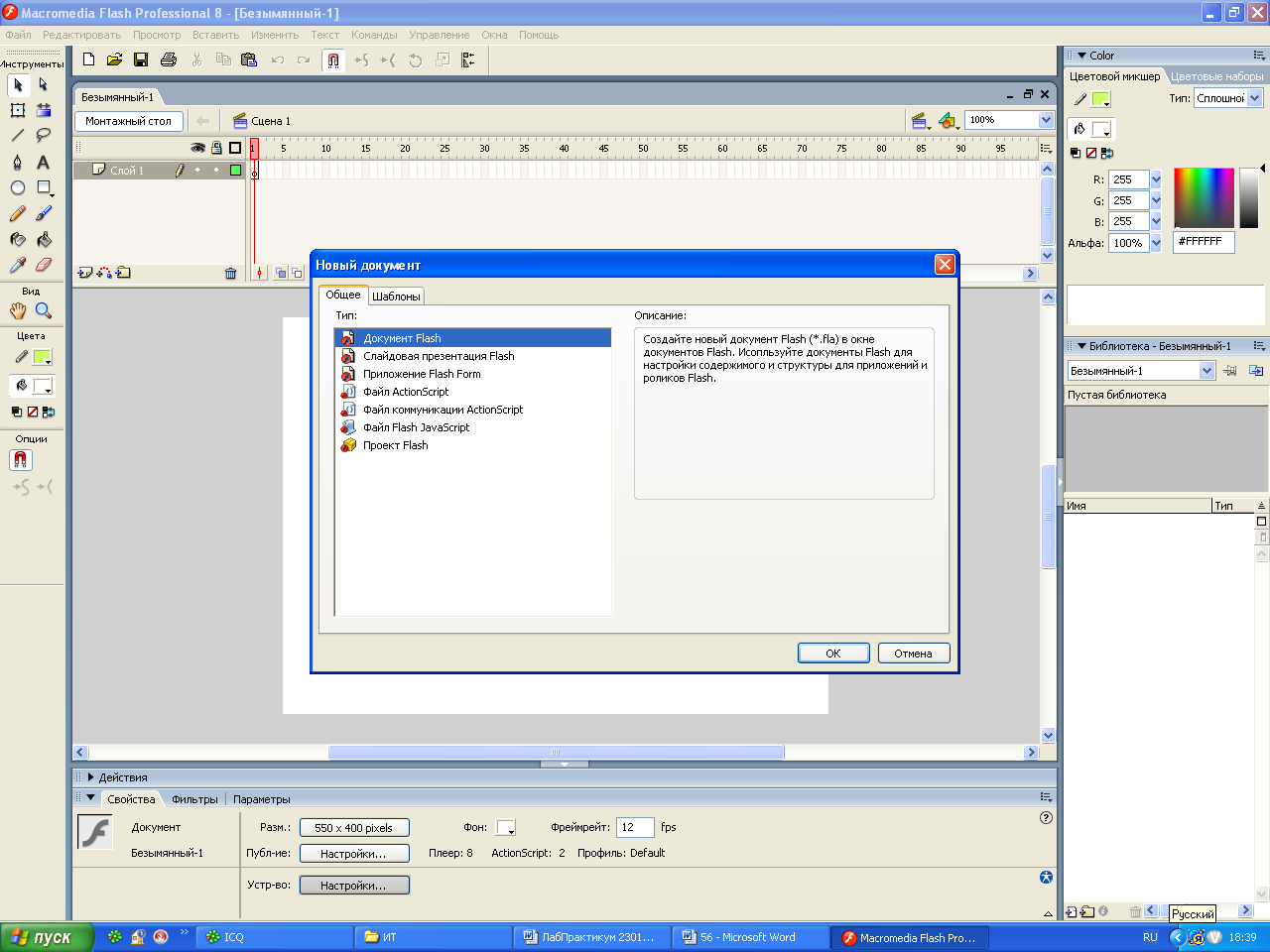Open the Альфа value dropdown arrow
Image resolution: width=1270 pixels, height=952 pixels.
[1156, 243]
